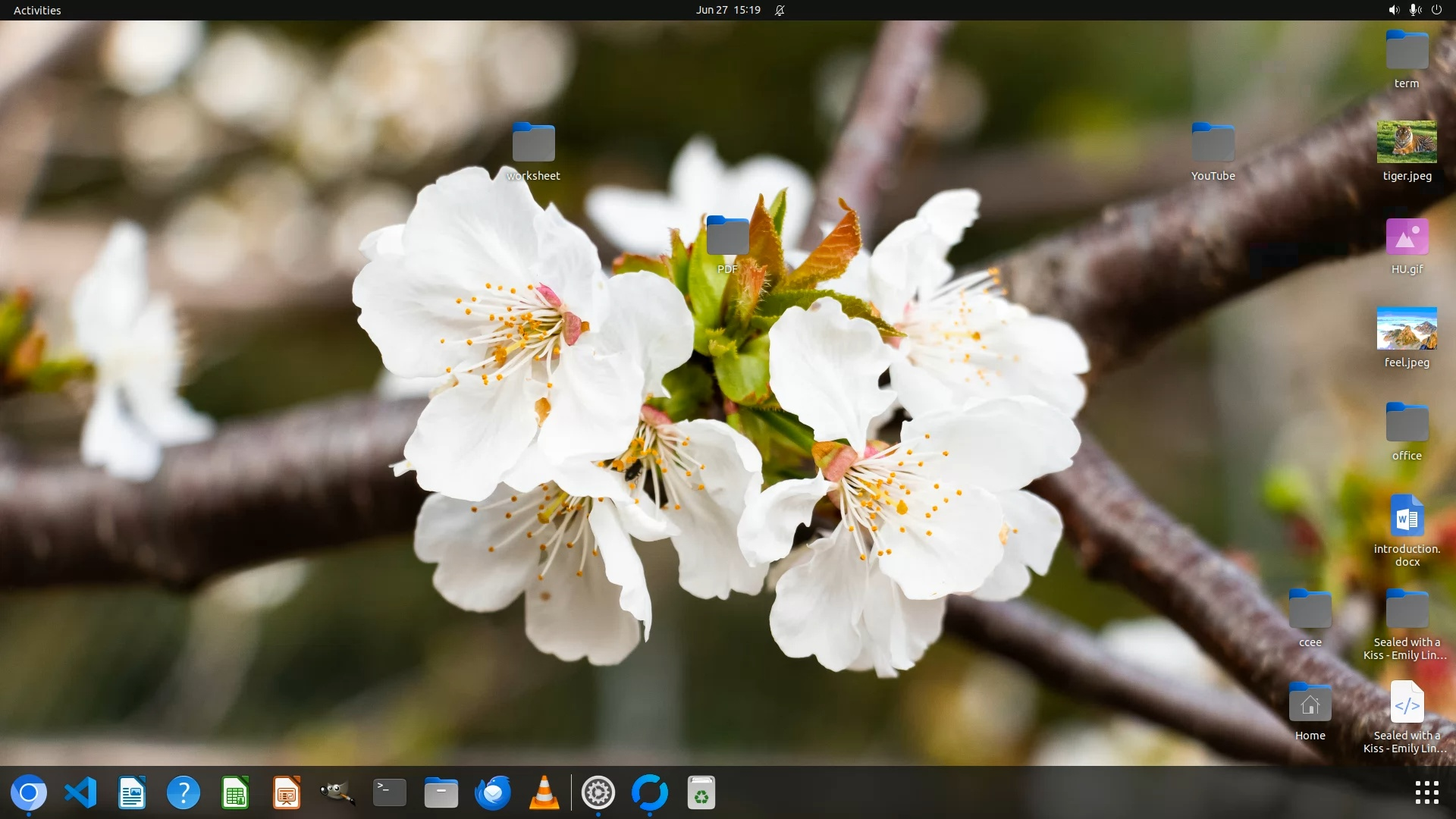Select the introduction.docx file

click(x=1407, y=518)
